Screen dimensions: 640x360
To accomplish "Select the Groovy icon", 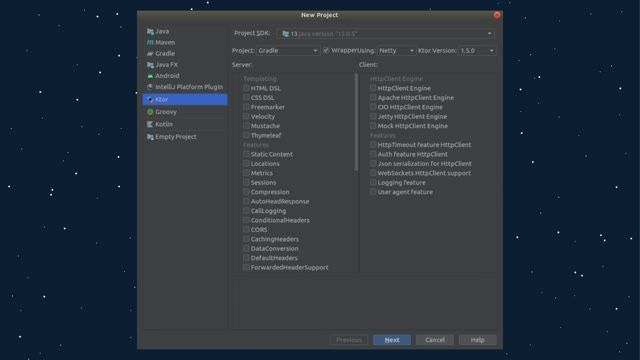I will 150,112.
